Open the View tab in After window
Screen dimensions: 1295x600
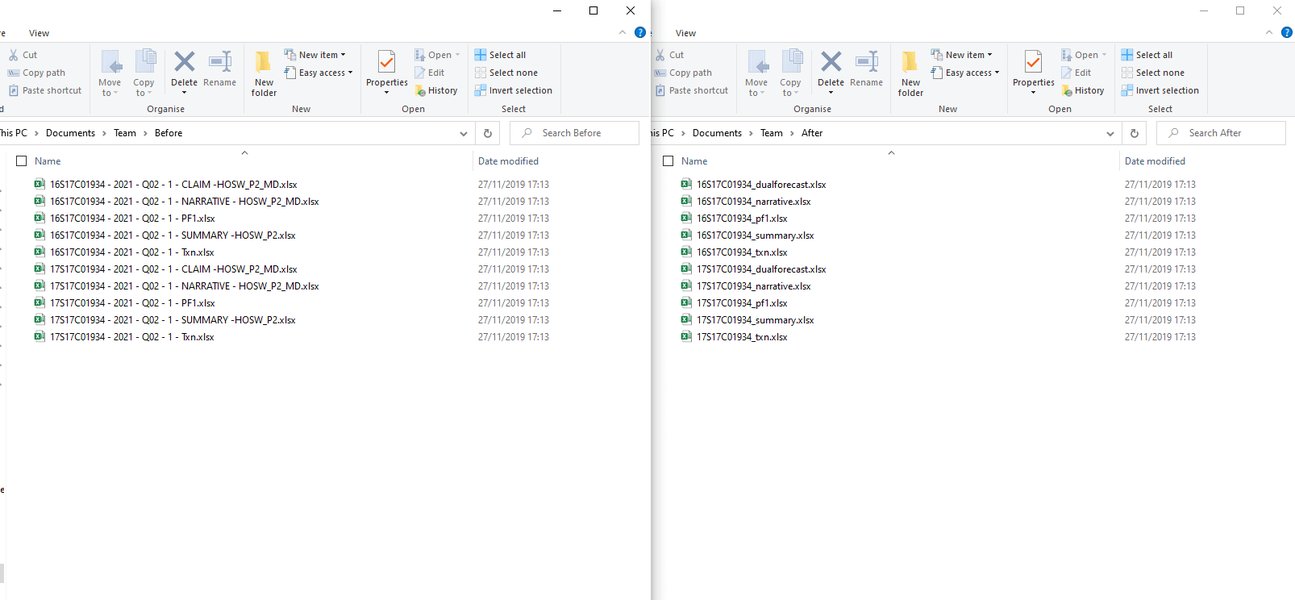(686, 33)
